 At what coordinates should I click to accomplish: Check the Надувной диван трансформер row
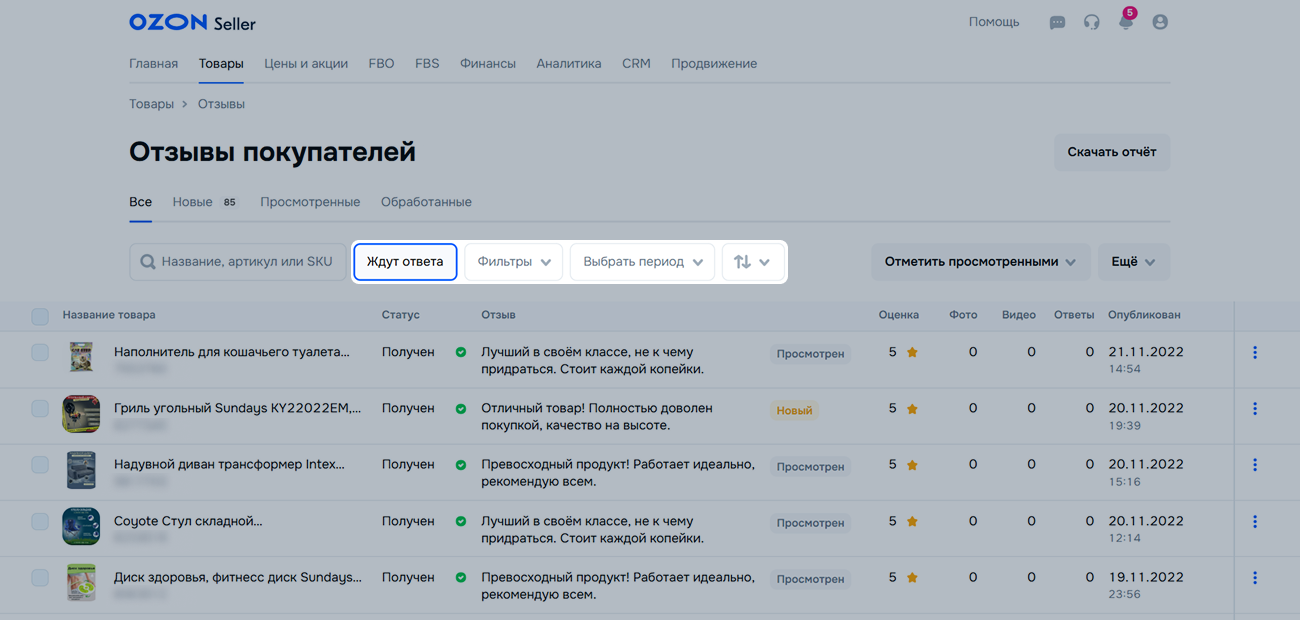40,465
